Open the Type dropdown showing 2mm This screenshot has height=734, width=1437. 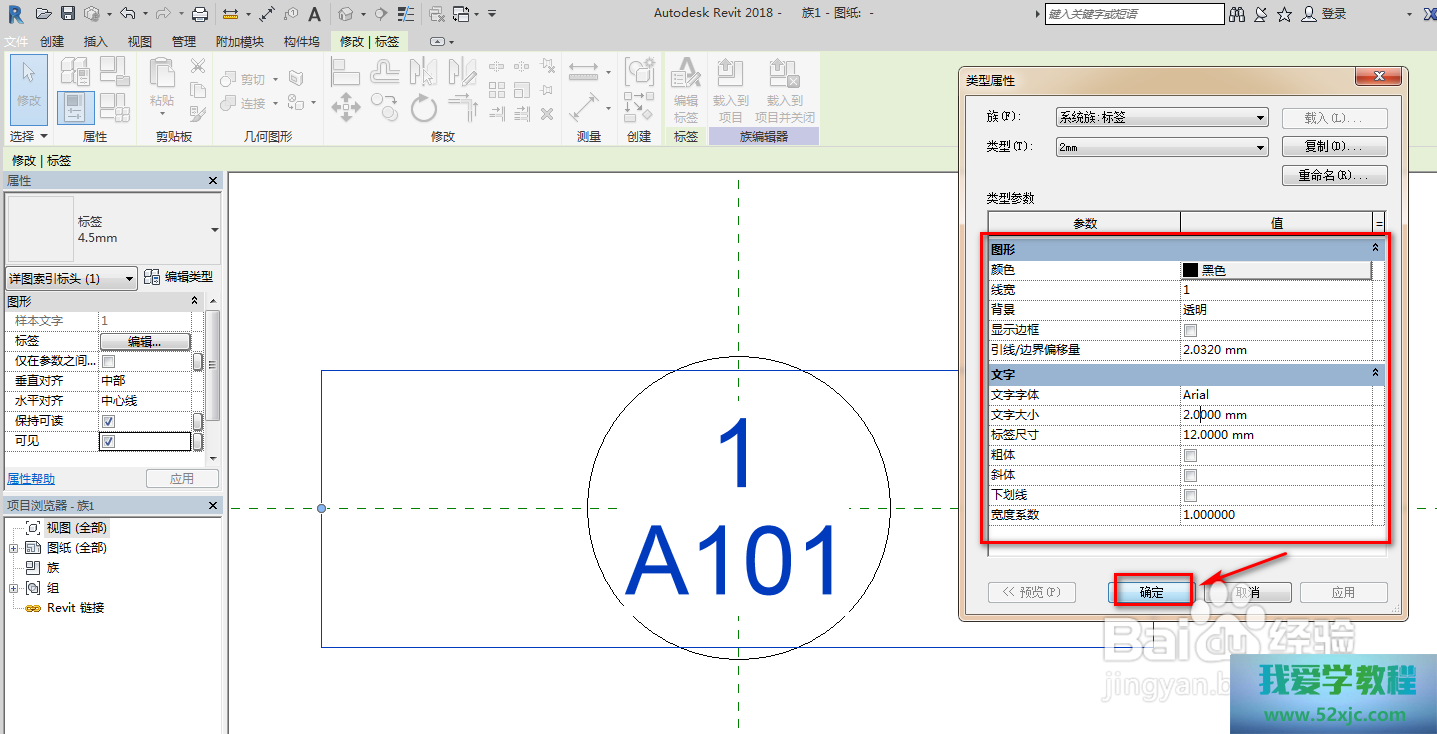(x=1161, y=147)
